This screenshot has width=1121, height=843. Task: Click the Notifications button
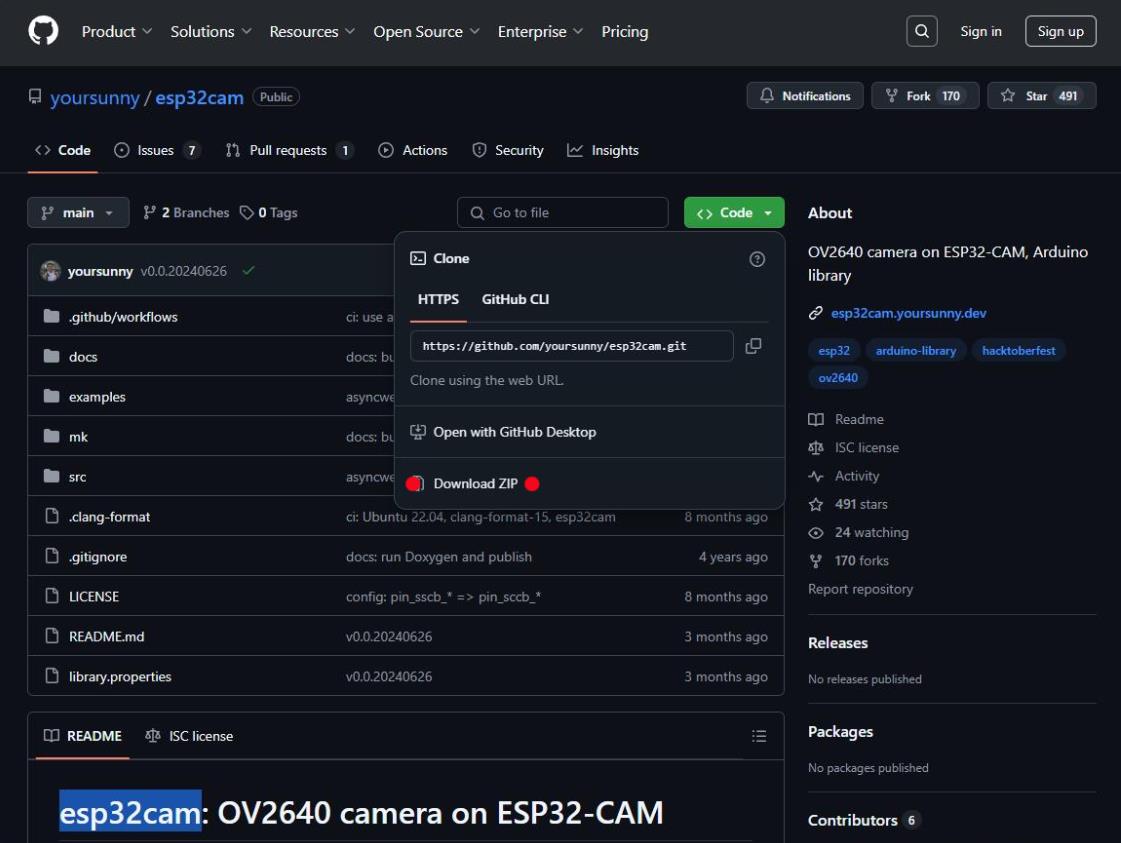805,96
